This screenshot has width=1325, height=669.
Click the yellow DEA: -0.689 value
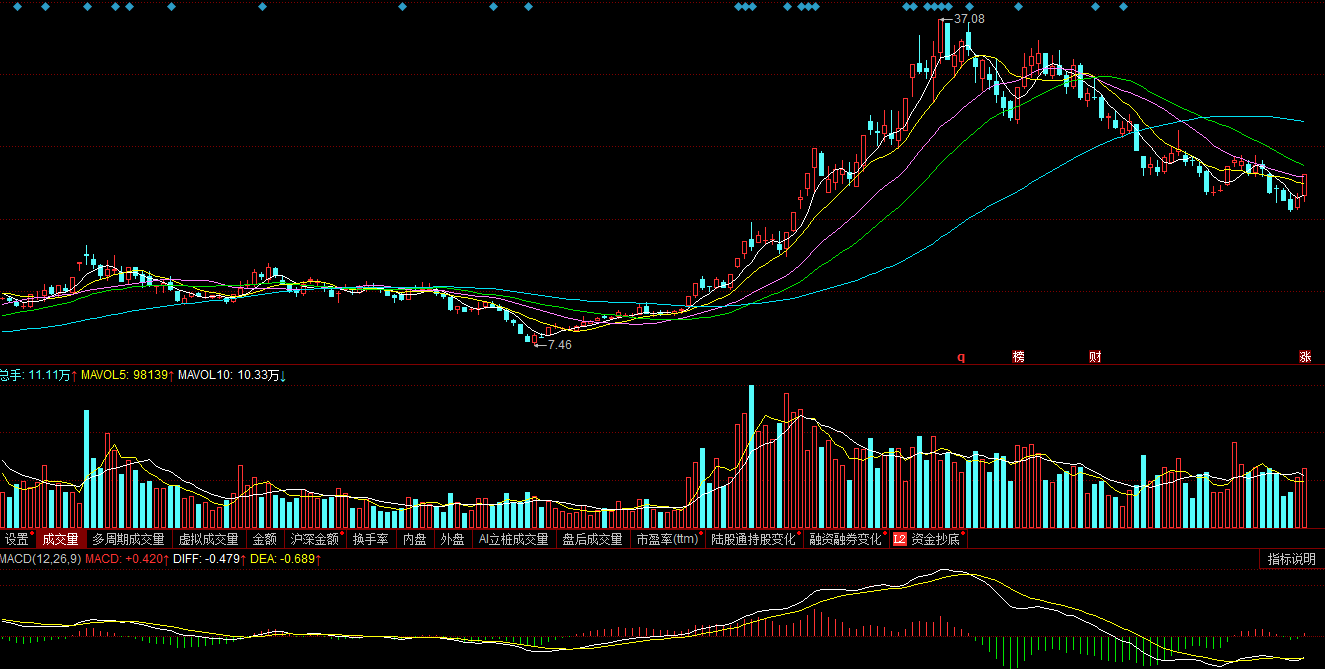pos(284,559)
